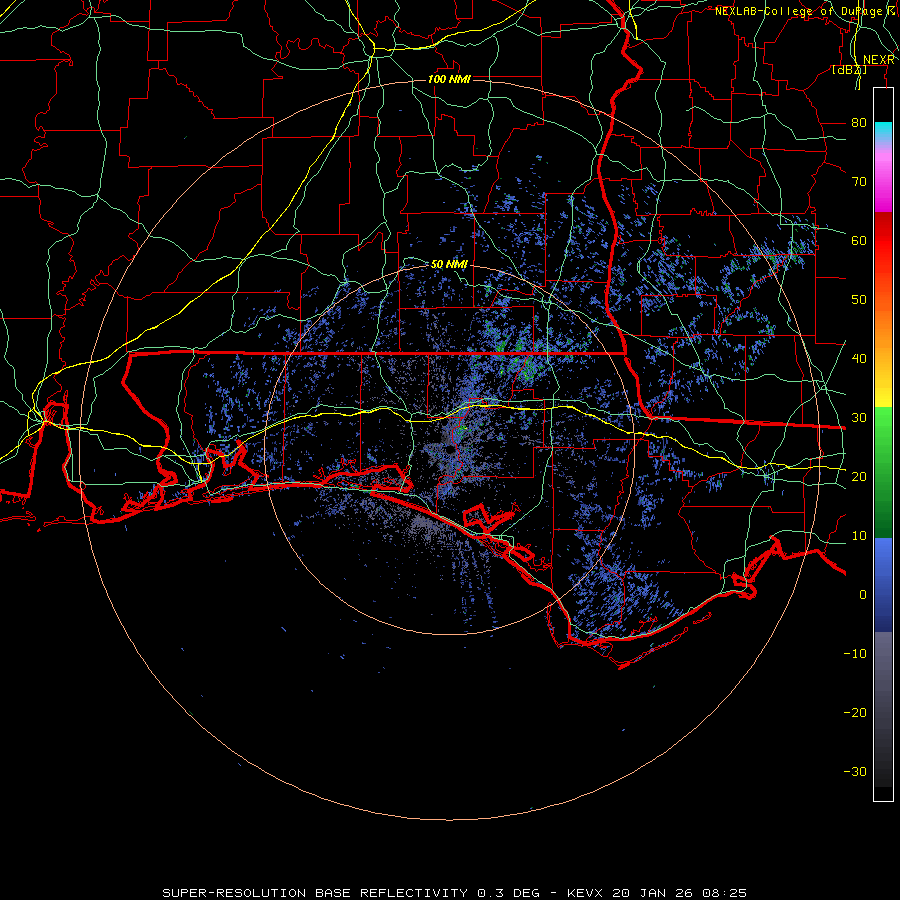This screenshot has width=900, height=900.
Task: Click the 60 value on color scale
Action: tap(859, 240)
